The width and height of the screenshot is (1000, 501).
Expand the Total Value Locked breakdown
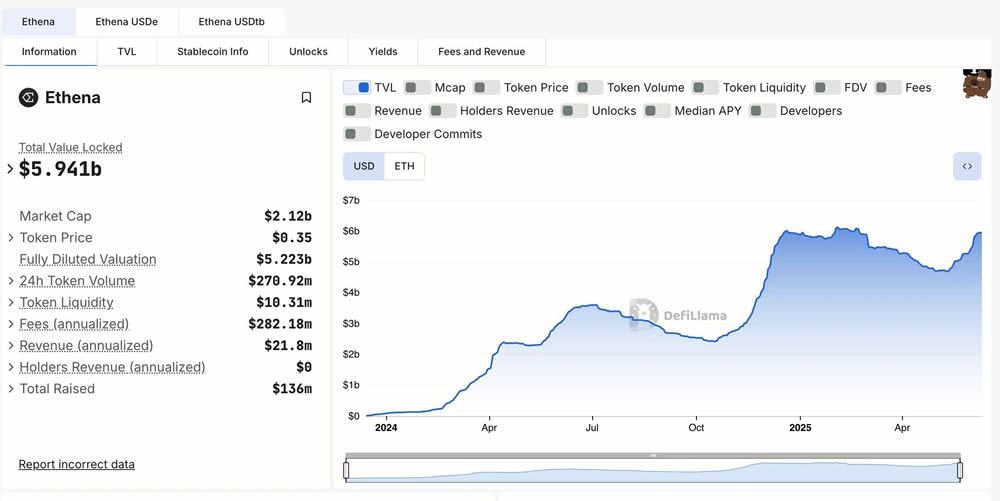pos(11,169)
